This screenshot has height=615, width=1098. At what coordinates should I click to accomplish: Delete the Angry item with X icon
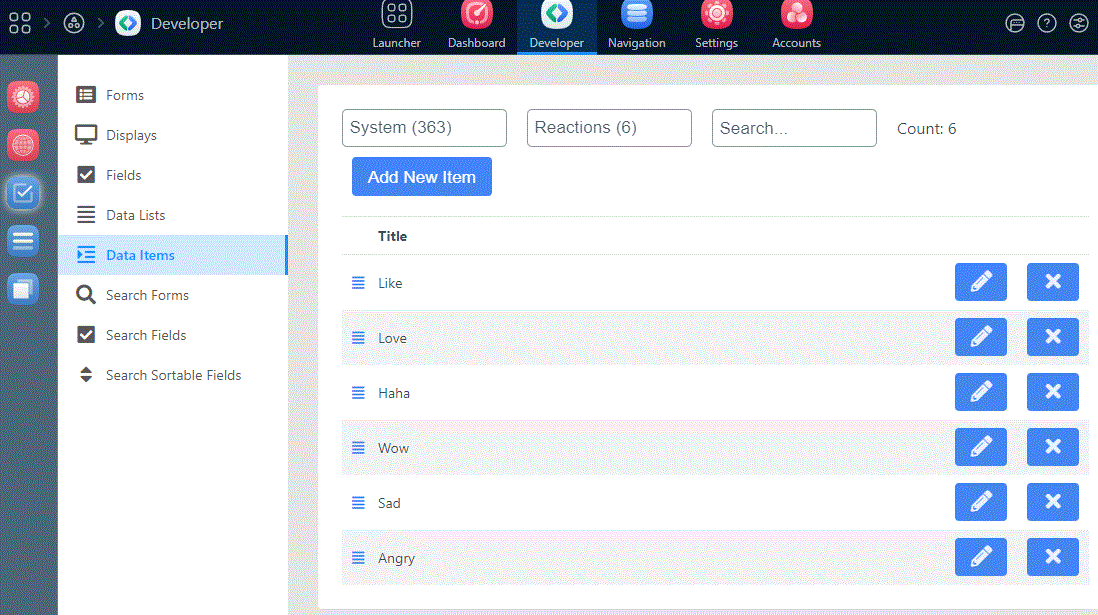pos(1052,557)
